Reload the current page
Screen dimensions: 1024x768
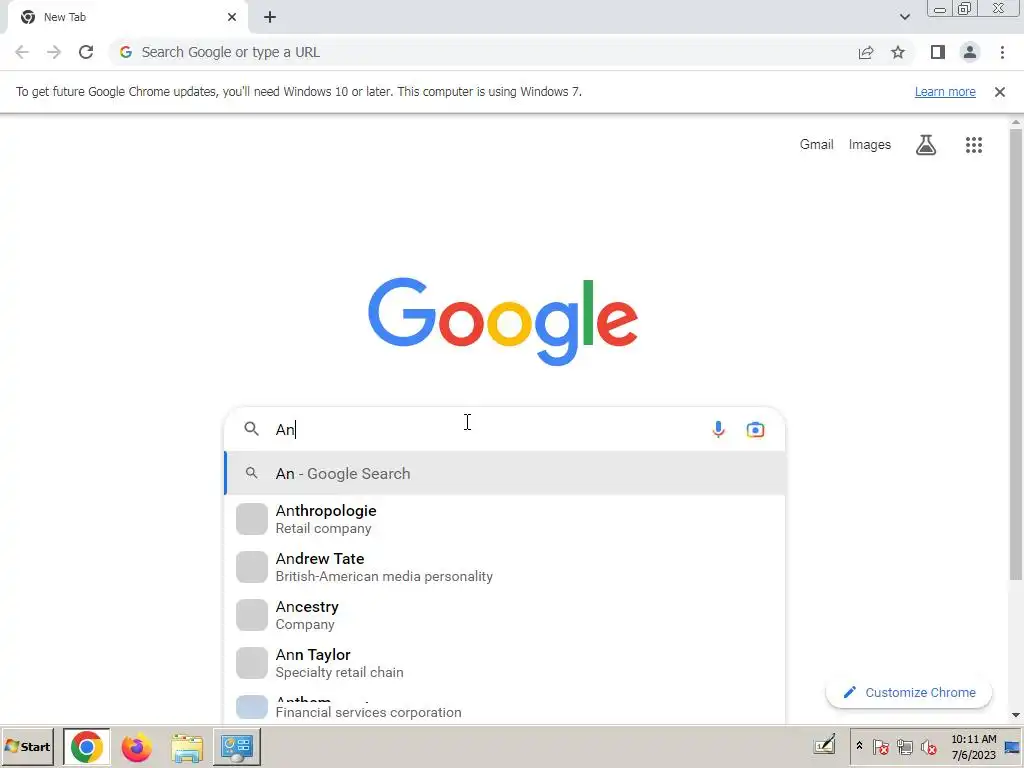[86, 52]
